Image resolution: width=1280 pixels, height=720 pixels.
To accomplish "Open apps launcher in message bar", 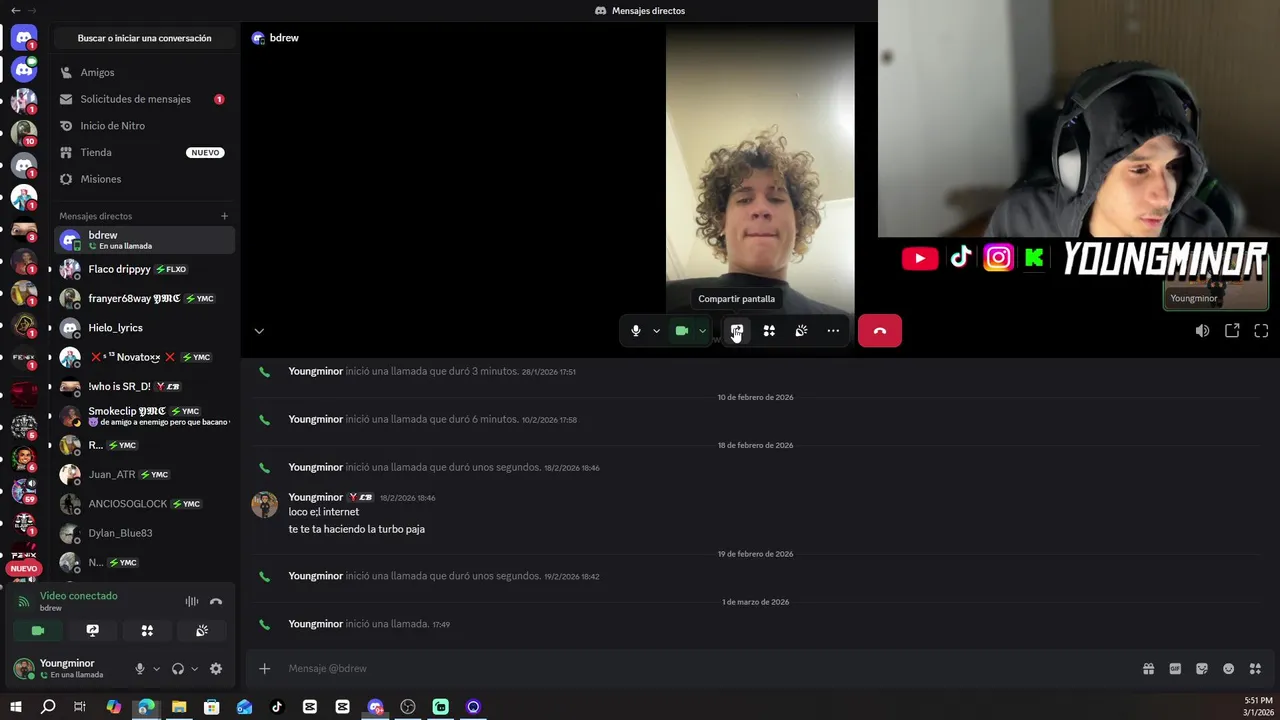I will pos(1256,669).
